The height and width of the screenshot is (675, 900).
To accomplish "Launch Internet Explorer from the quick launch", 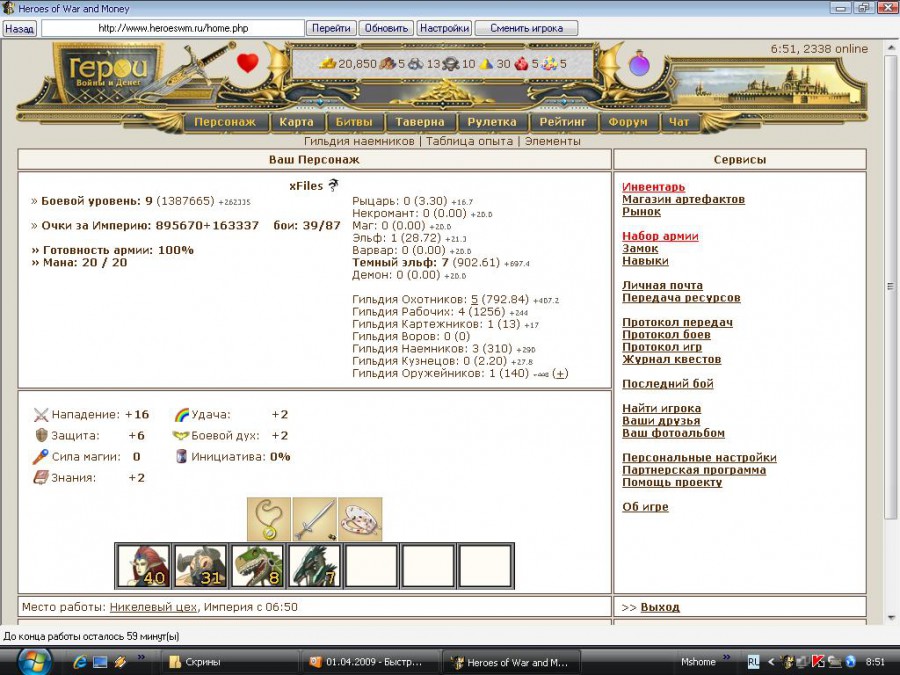I will coord(80,662).
